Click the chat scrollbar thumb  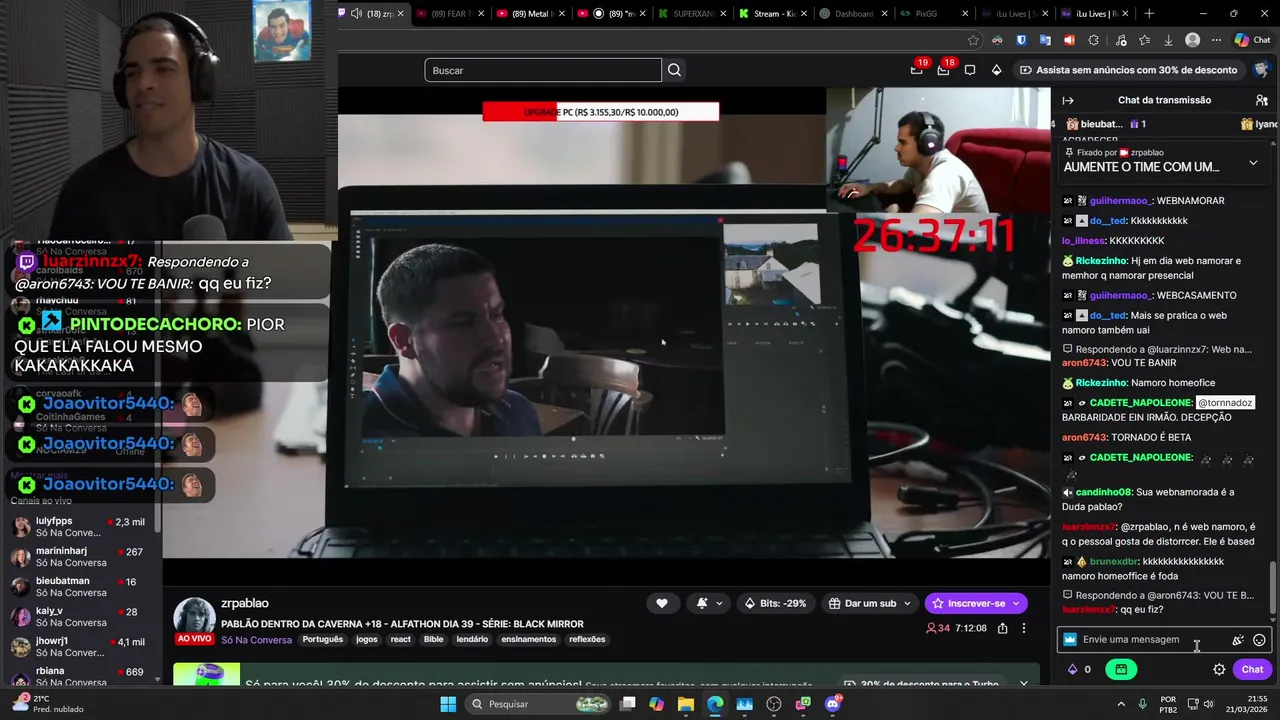[1273, 588]
